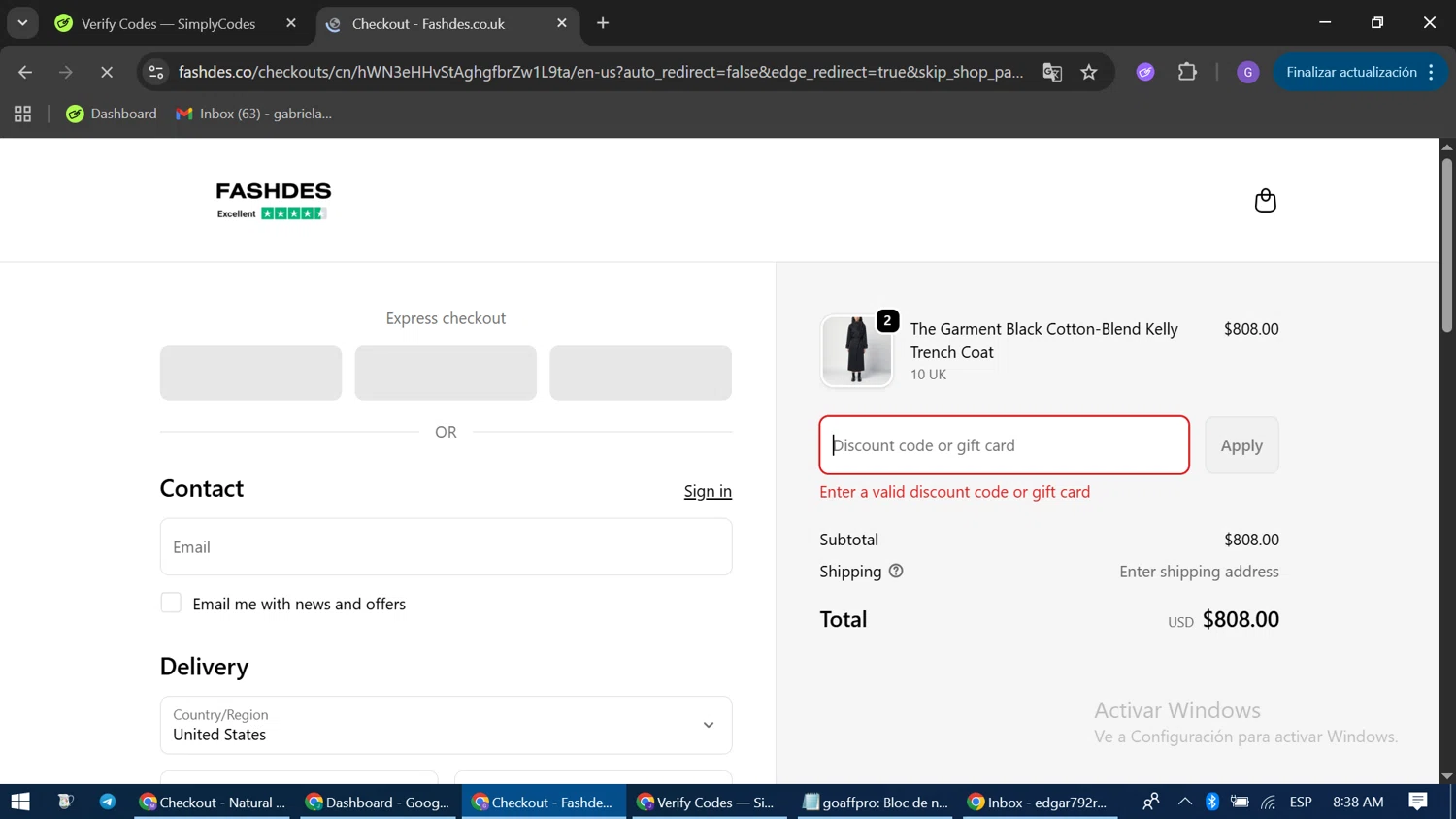Open the Wi-Fi network tray icon
Screen dimensions: 1456x819
coord(1269,802)
